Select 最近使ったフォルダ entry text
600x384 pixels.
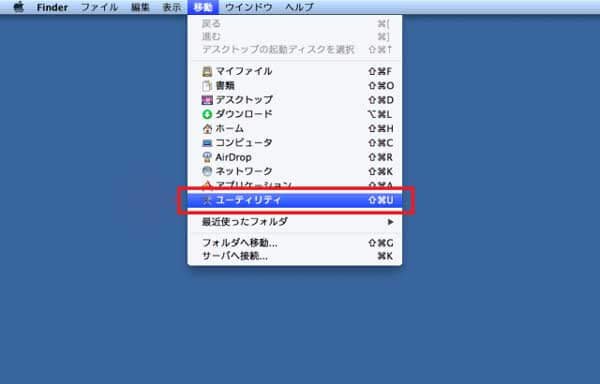(245, 221)
